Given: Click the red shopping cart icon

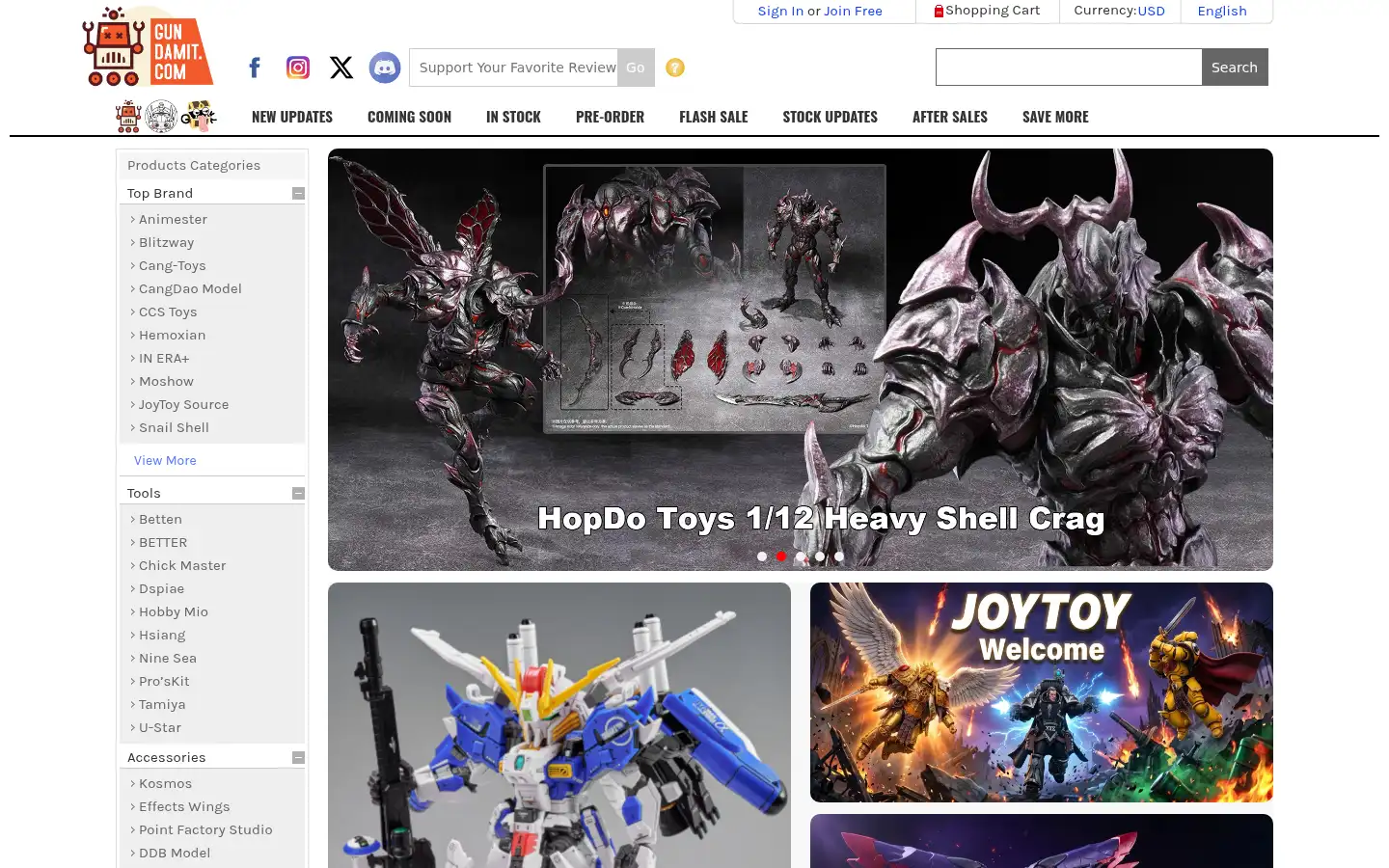Looking at the screenshot, I should point(939,11).
